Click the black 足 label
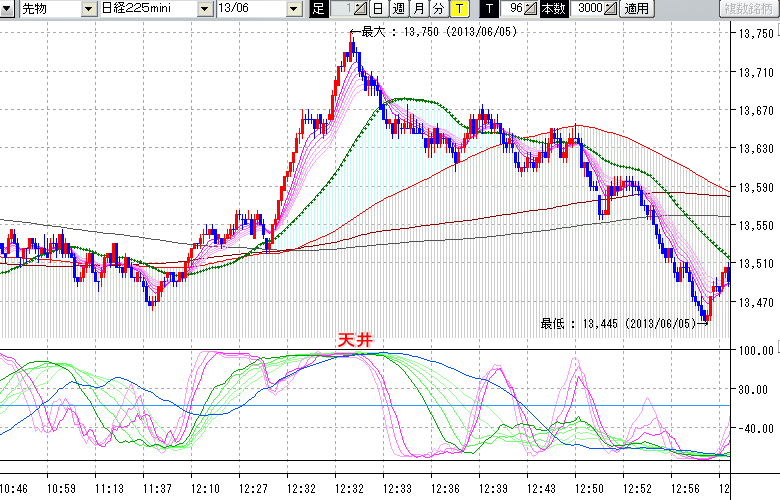780x500 pixels. (x=319, y=9)
